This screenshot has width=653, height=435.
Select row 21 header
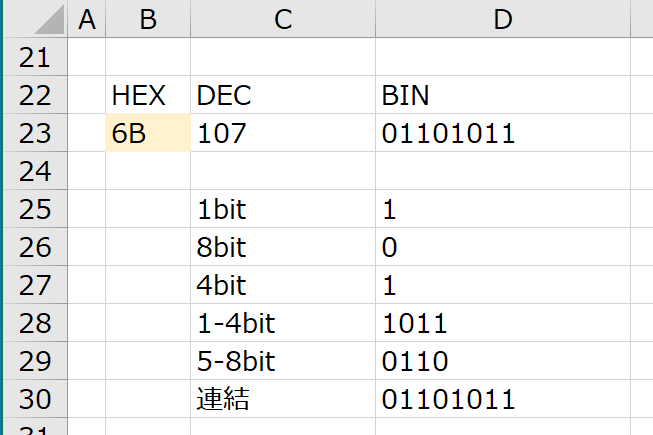pos(36,57)
